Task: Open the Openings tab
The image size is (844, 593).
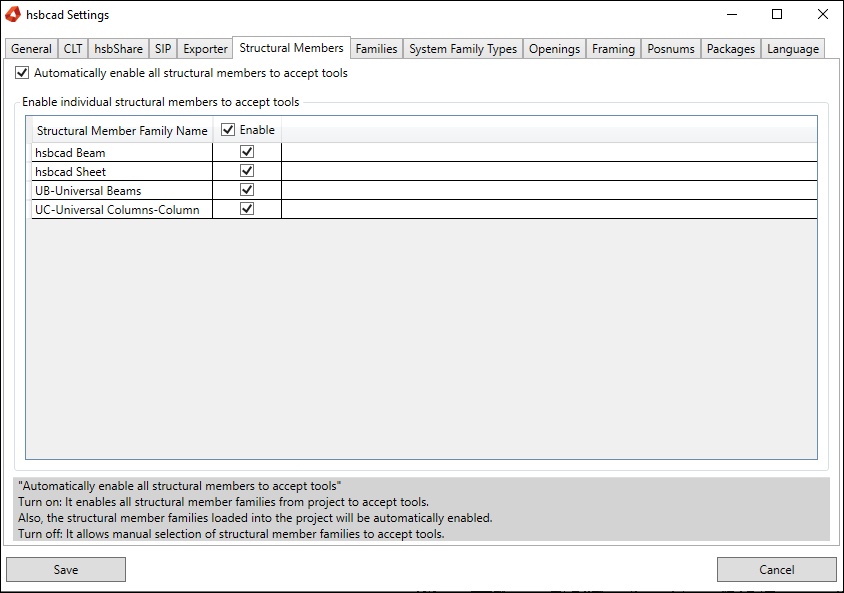Action: 554,49
